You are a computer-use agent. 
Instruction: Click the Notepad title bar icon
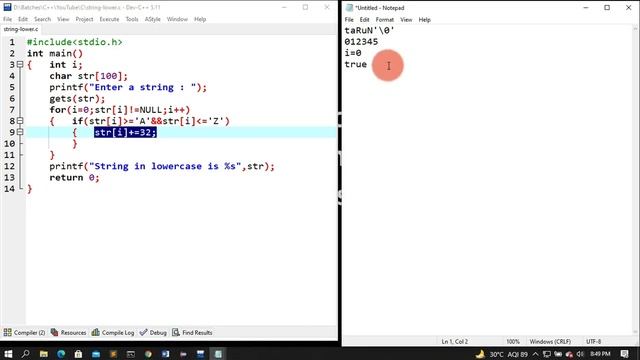click(x=349, y=8)
